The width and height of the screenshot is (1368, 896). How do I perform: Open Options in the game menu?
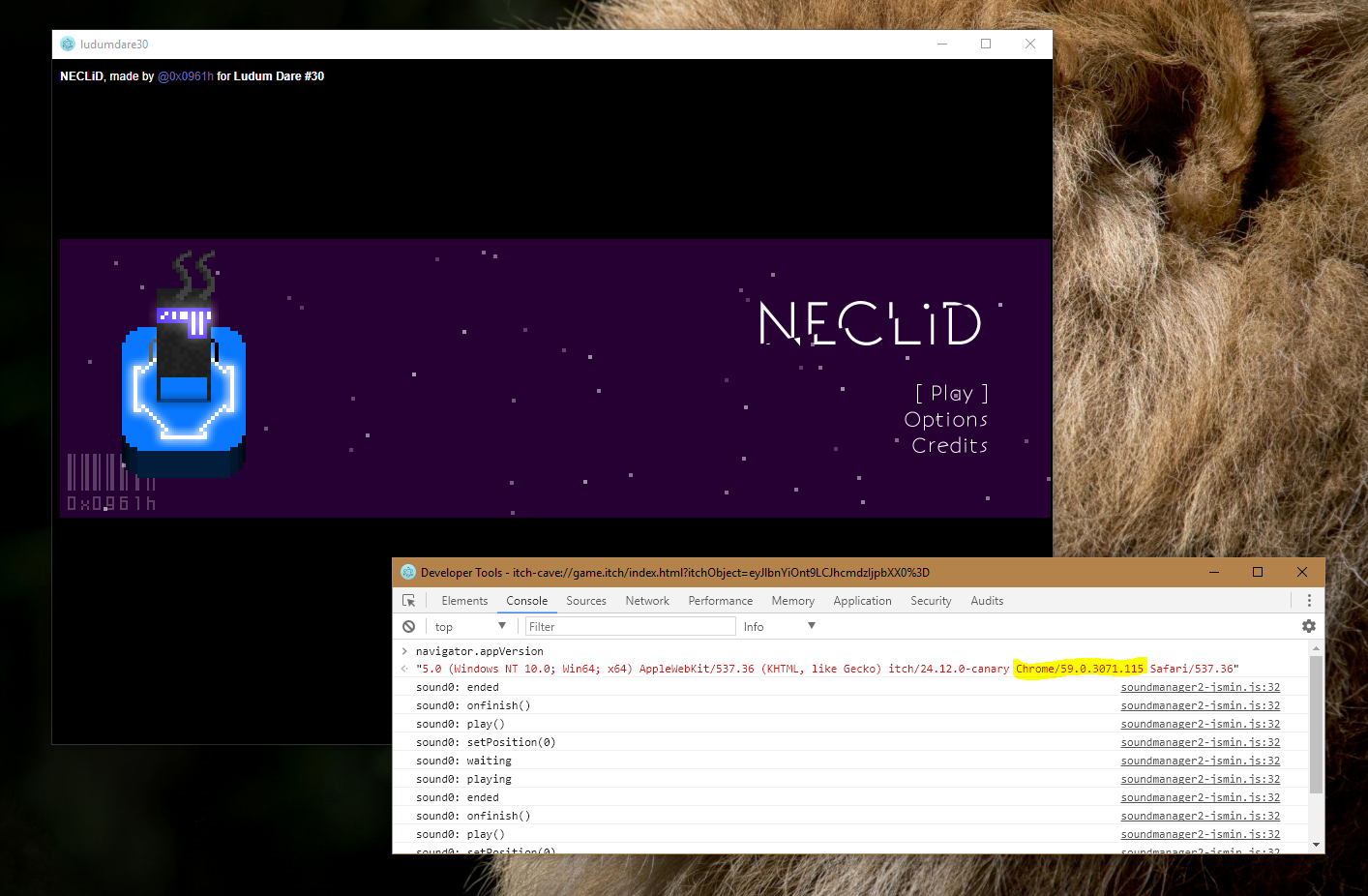click(x=945, y=420)
